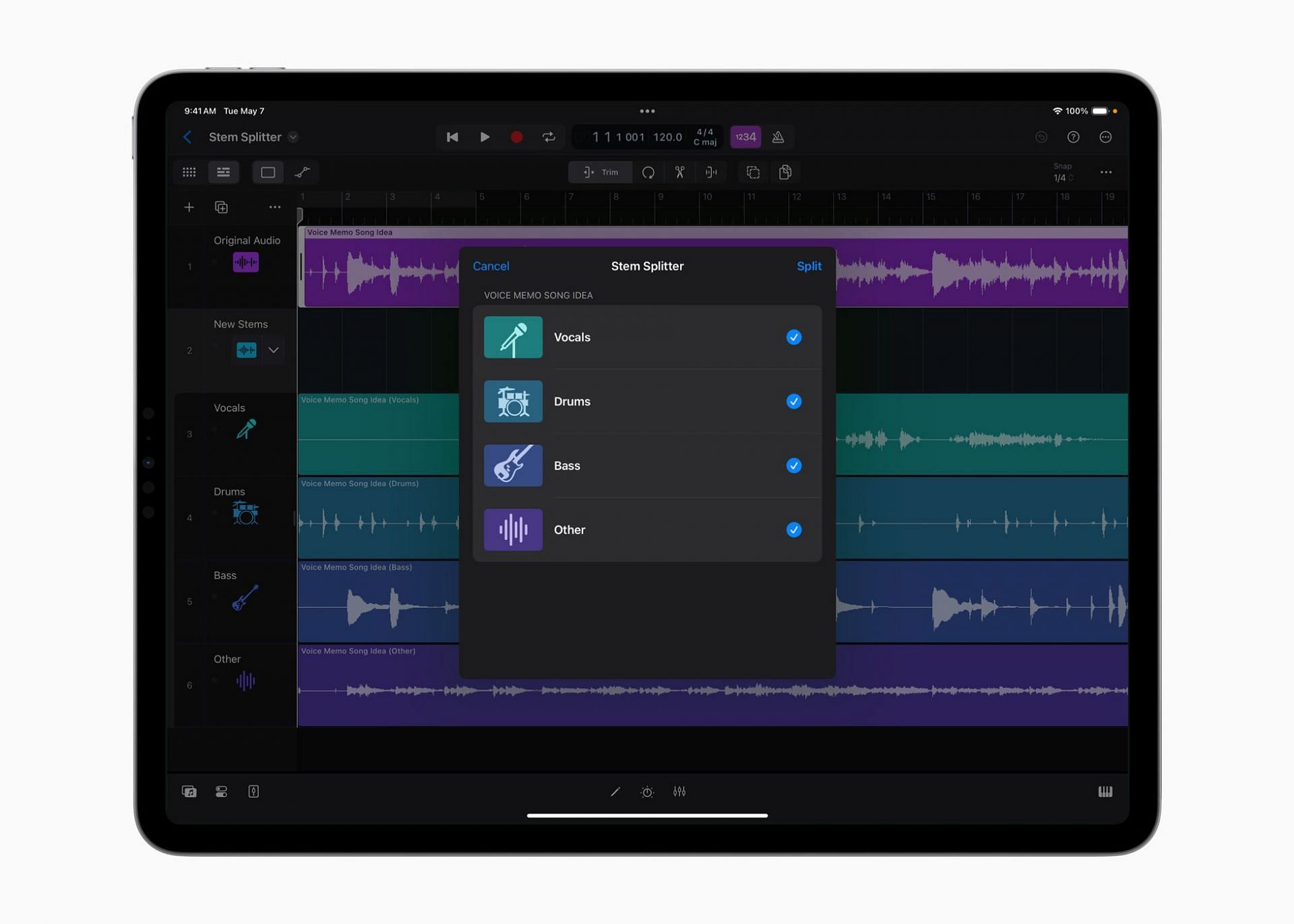The height and width of the screenshot is (924, 1294).
Task: Click the playback play button in transport
Action: [x=484, y=137]
